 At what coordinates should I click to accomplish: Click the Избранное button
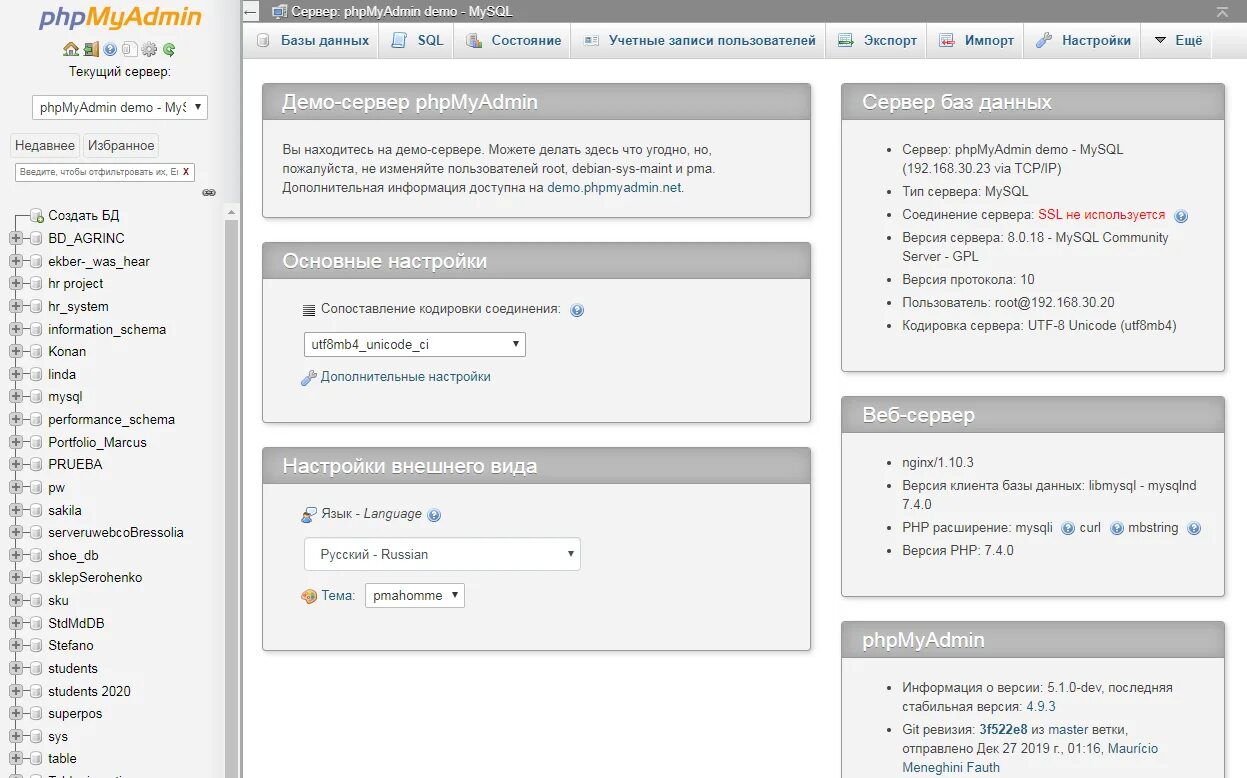click(x=121, y=145)
